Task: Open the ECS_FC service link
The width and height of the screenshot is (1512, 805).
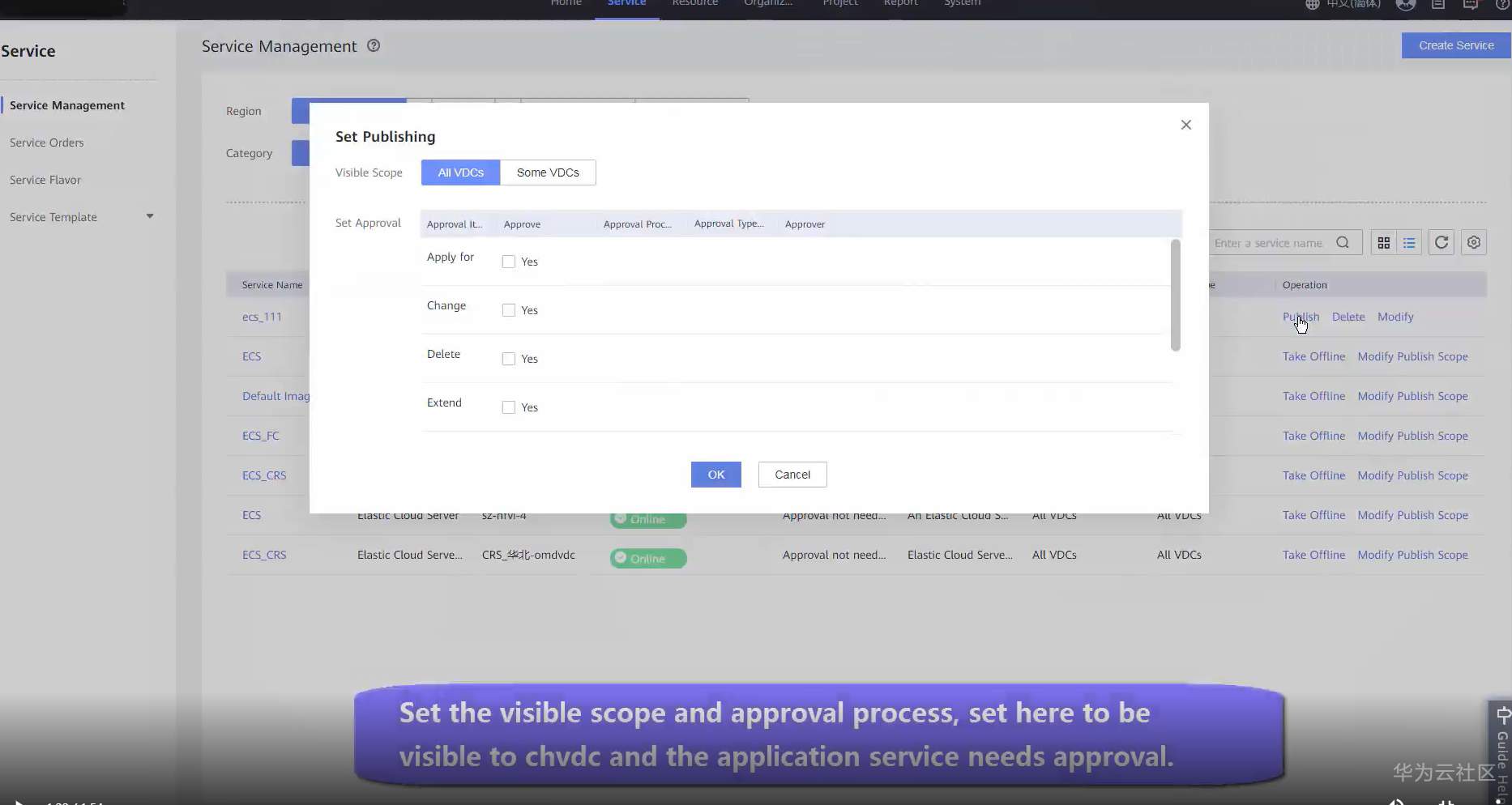Action: [x=260, y=436]
